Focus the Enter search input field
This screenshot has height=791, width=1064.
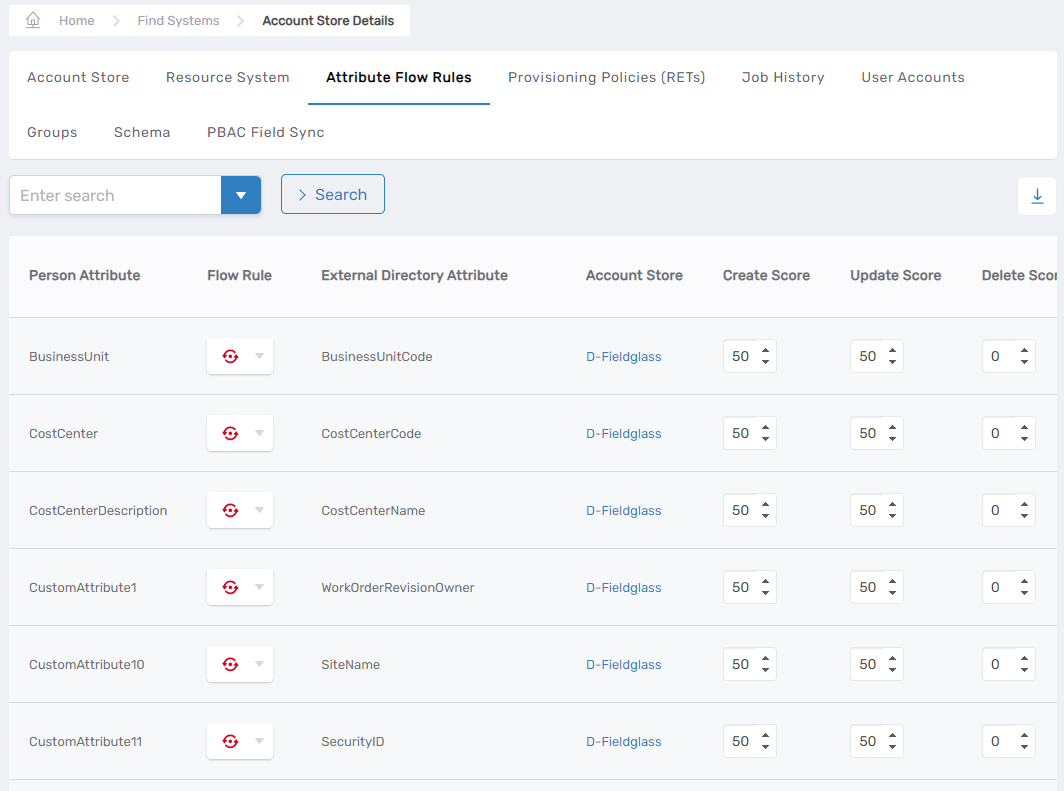115,195
